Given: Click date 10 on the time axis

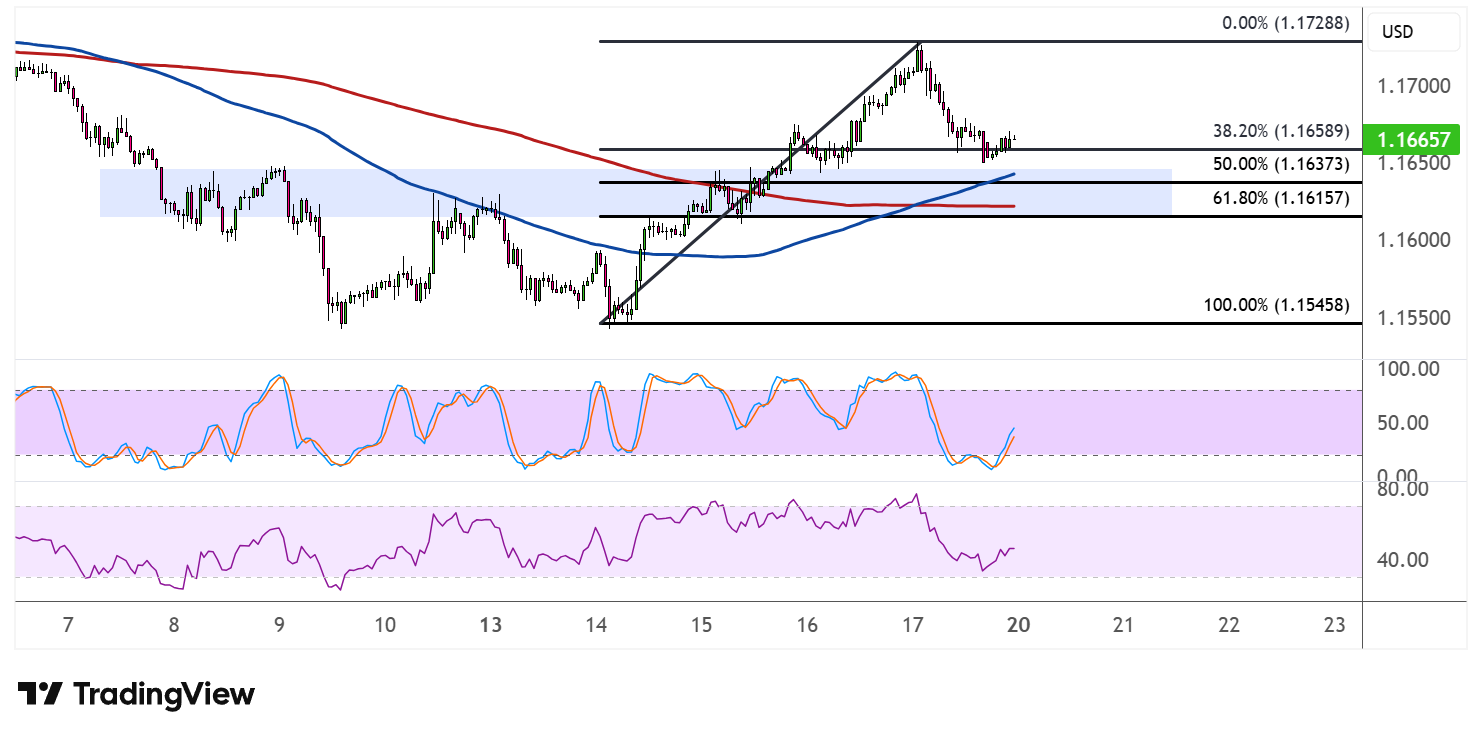Looking at the screenshot, I should tap(385, 626).
